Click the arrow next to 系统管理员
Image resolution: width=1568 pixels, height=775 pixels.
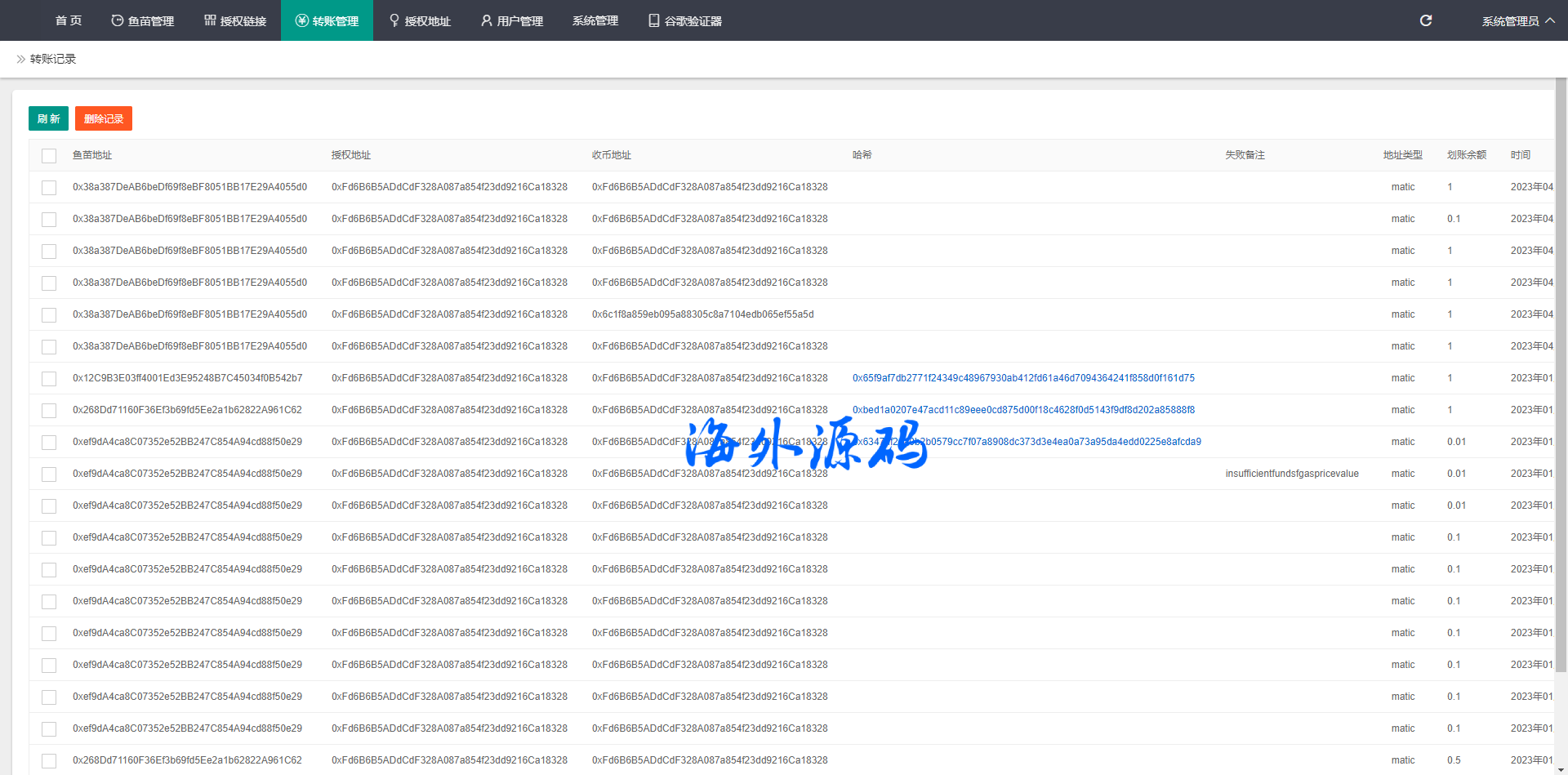[x=1550, y=20]
